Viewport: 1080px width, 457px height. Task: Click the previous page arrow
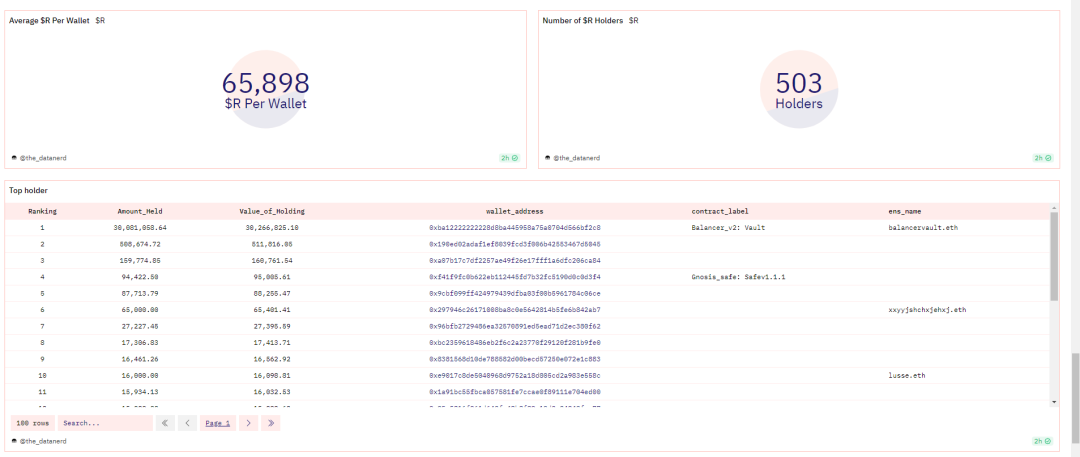pyautogui.click(x=188, y=423)
